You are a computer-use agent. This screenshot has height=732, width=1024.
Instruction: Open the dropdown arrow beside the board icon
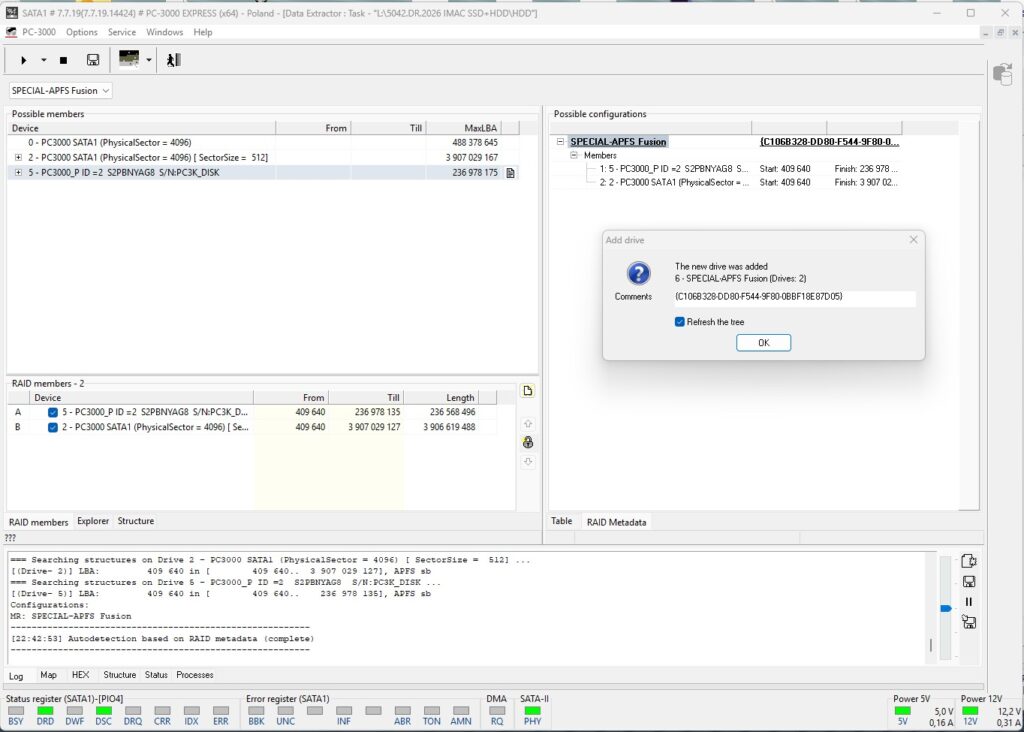pos(149,60)
